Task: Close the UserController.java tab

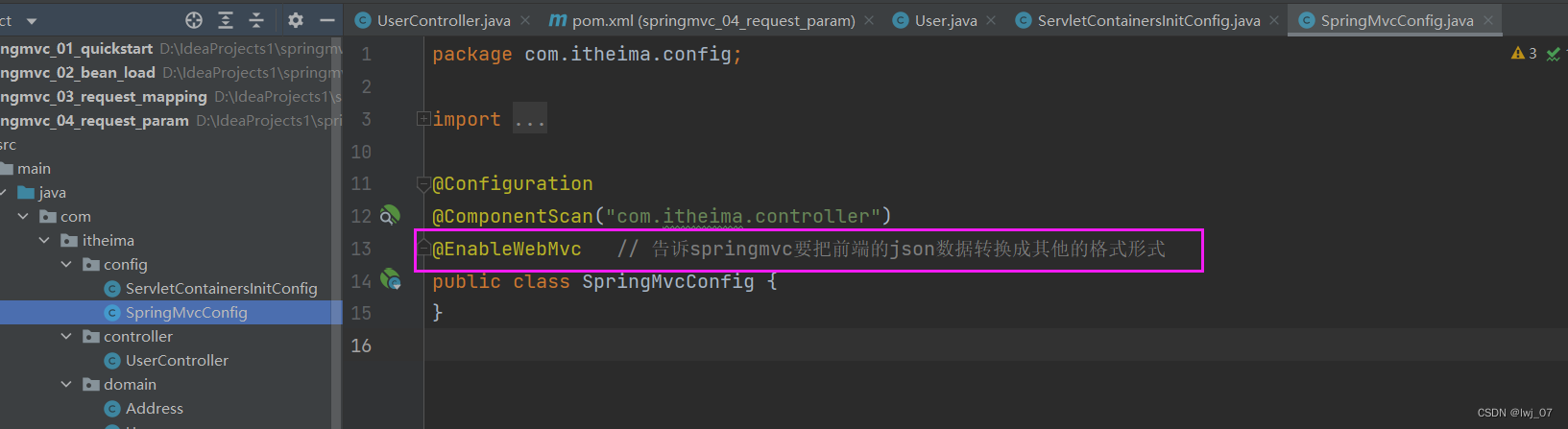Action: coord(525,20)
